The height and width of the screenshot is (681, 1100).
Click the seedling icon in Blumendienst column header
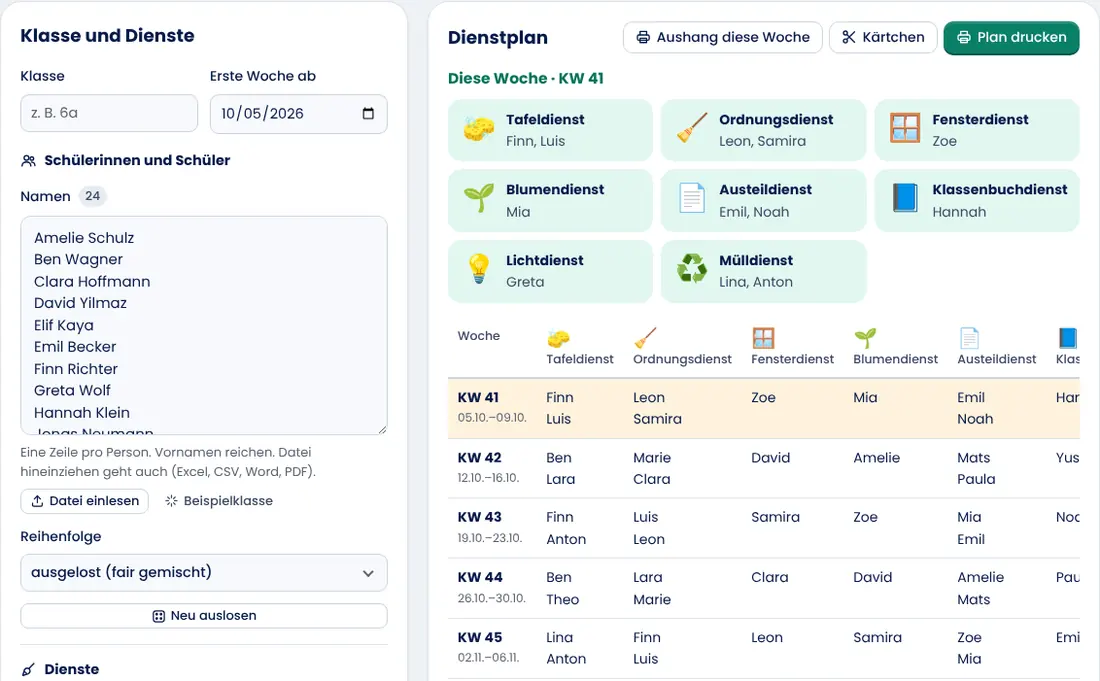coord(865,338)
